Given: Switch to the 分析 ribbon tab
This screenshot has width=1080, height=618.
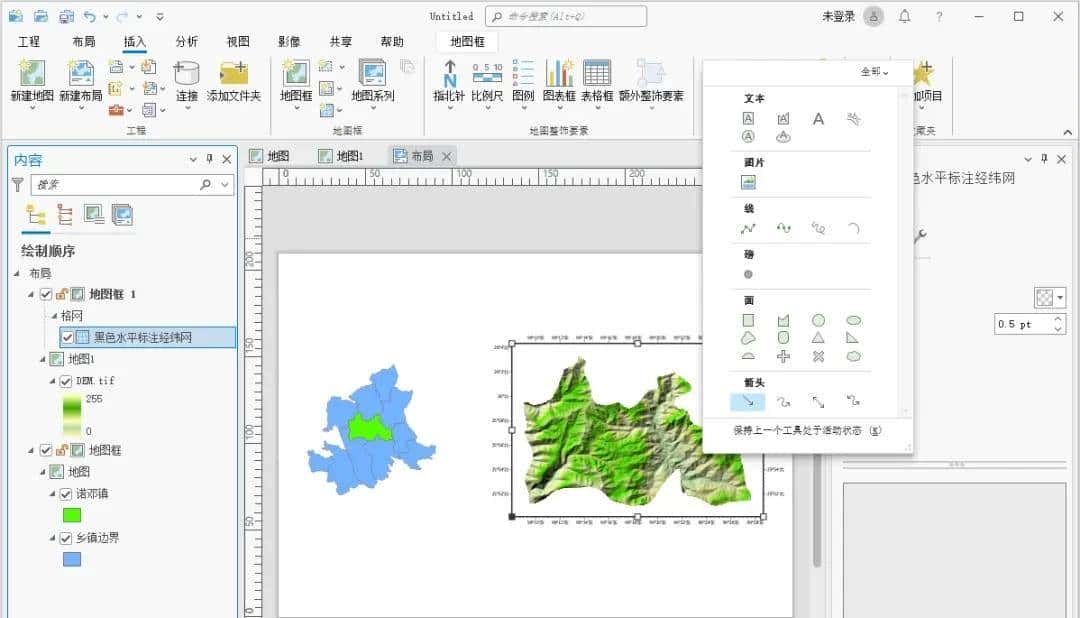Looking at the screenshot, I should coord(188,41).
